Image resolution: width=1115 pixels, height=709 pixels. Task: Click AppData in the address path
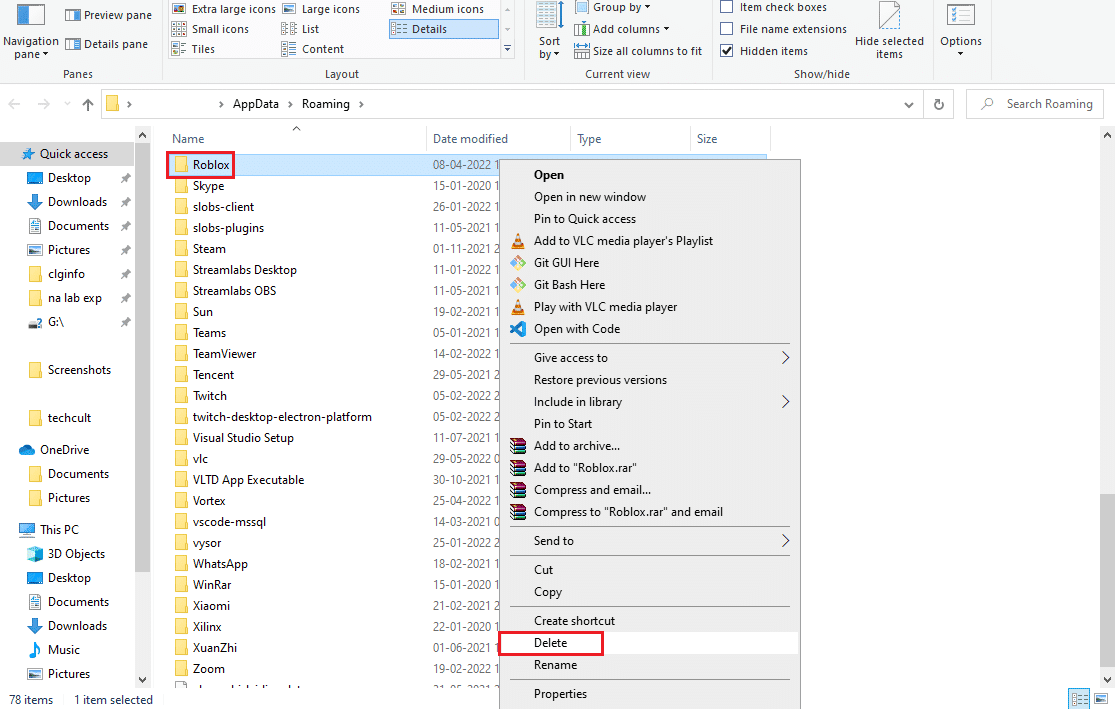tap(255, 104)
